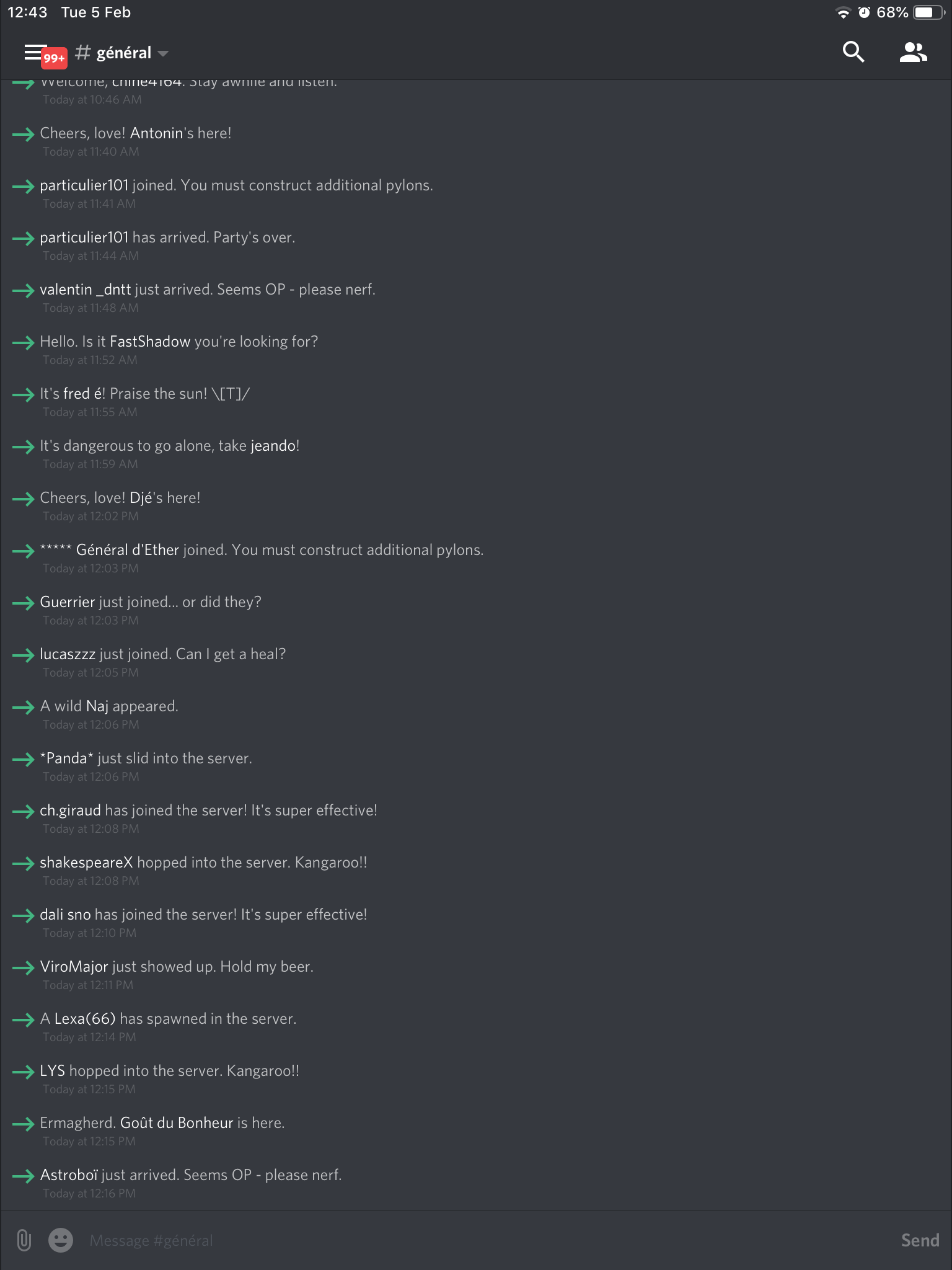Tap the Lexa(66) username

click(85, 1019)
